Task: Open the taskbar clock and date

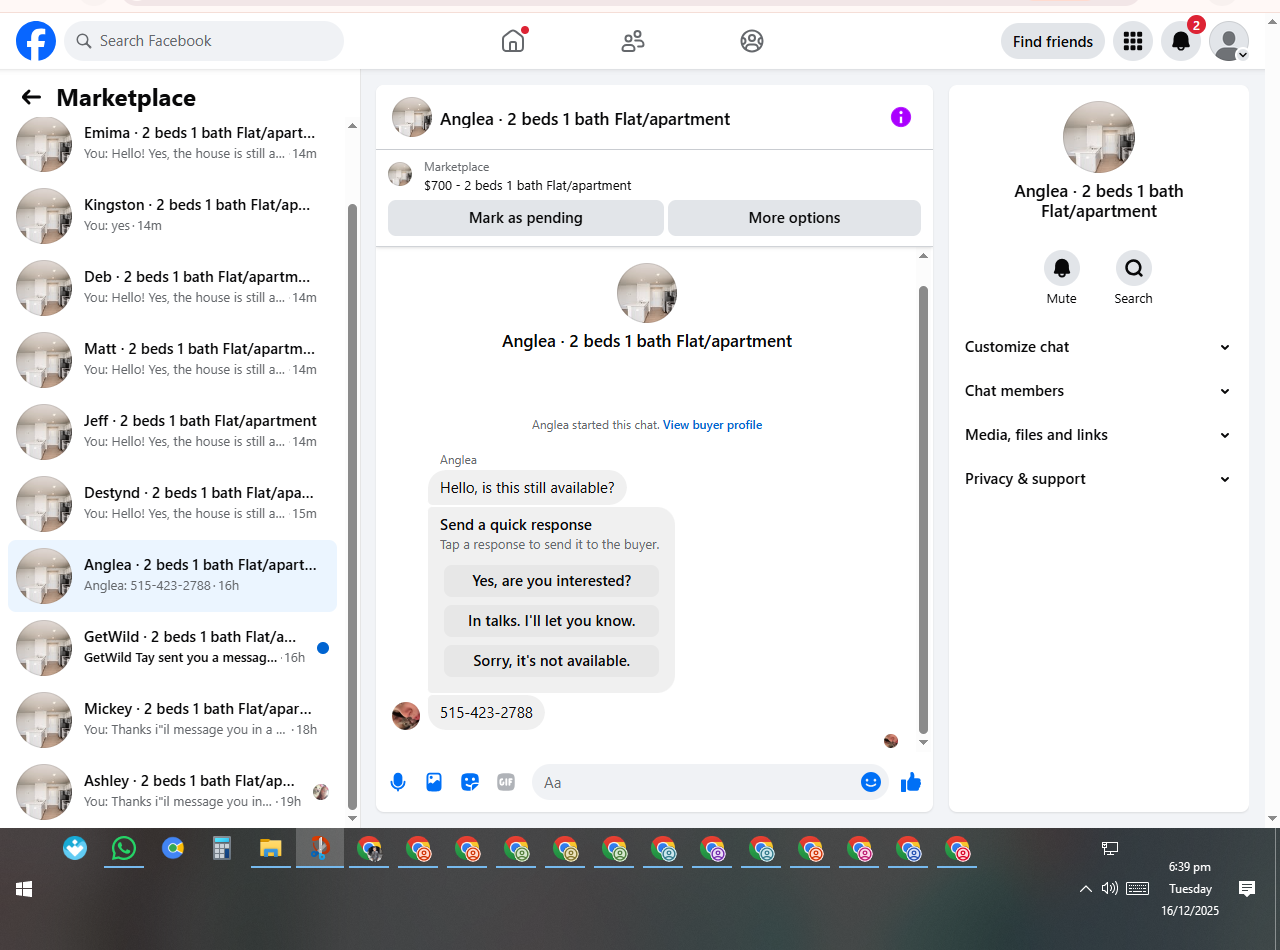Action: click(1190, 889)
